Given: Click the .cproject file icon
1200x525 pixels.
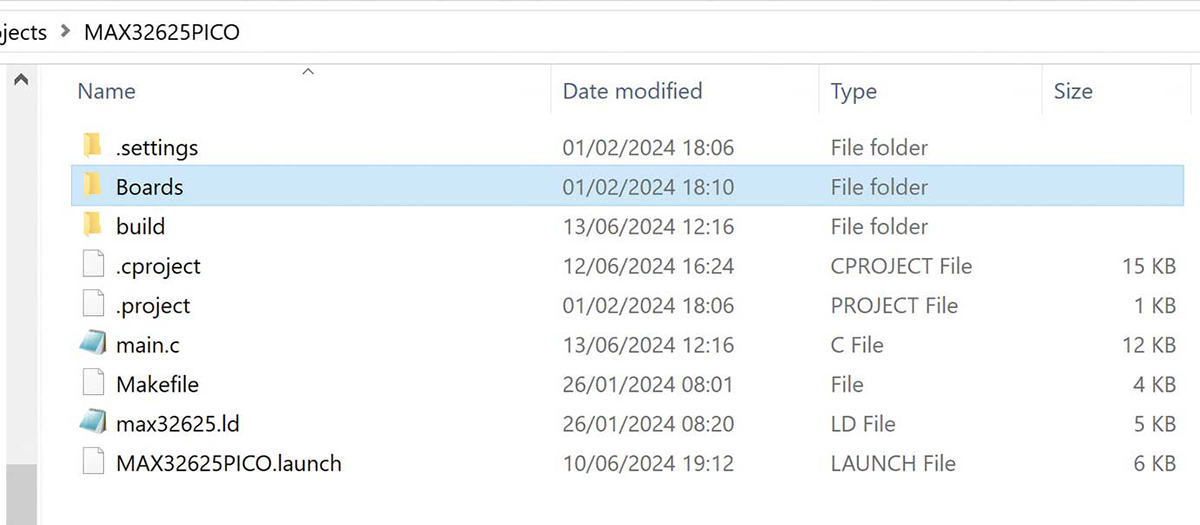Looking at the screenshot, I should pos(92,266).
